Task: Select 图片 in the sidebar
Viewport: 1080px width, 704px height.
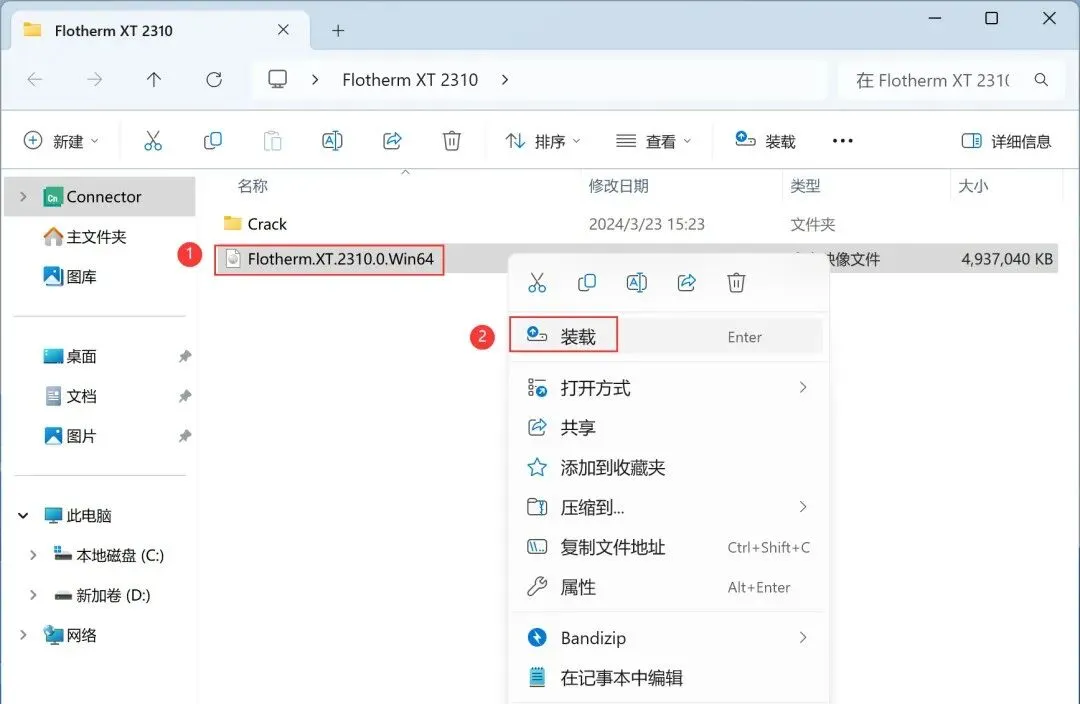Action: pos(70,437)
